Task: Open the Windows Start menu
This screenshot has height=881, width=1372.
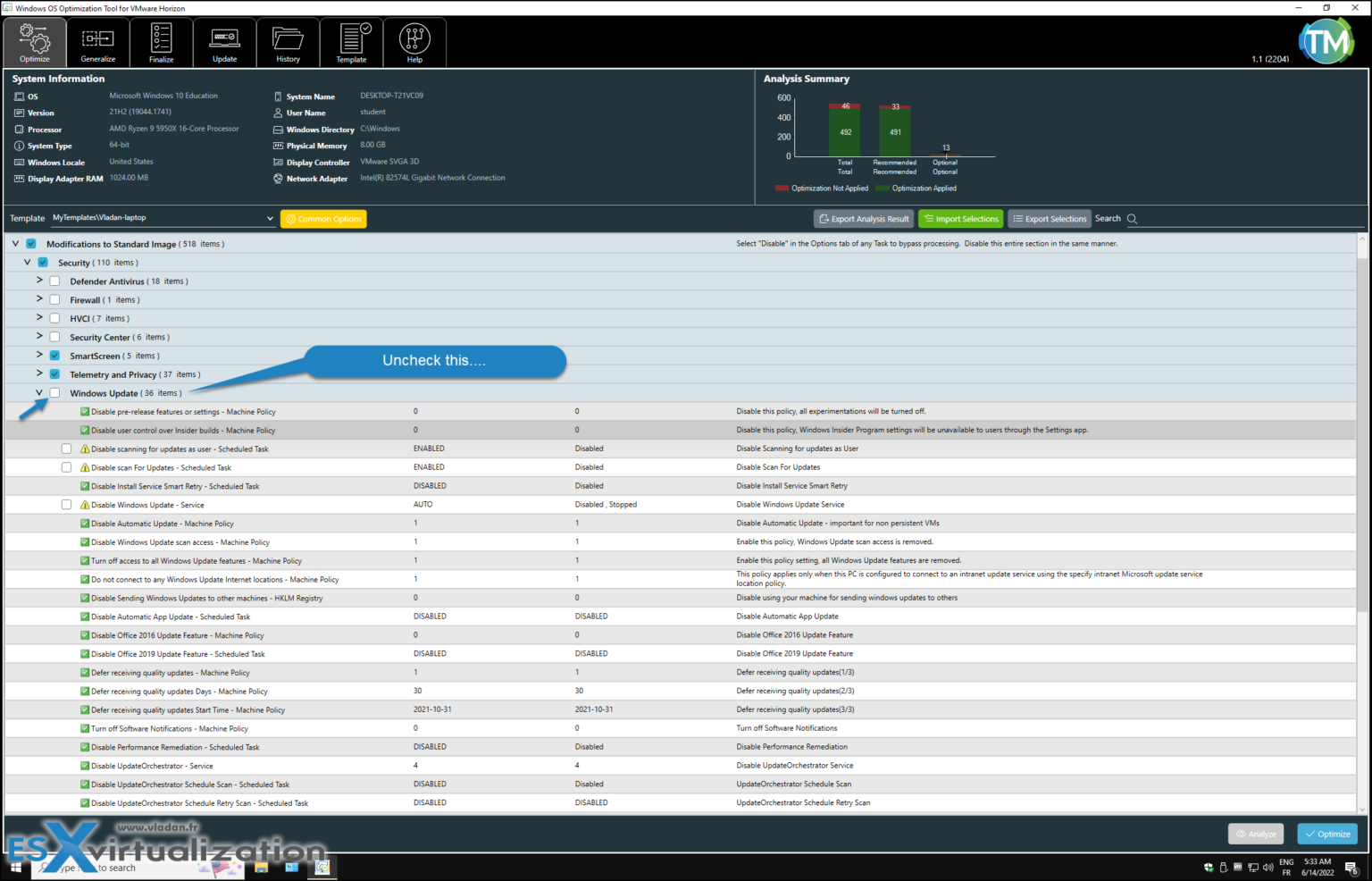Action: (14, 866)
